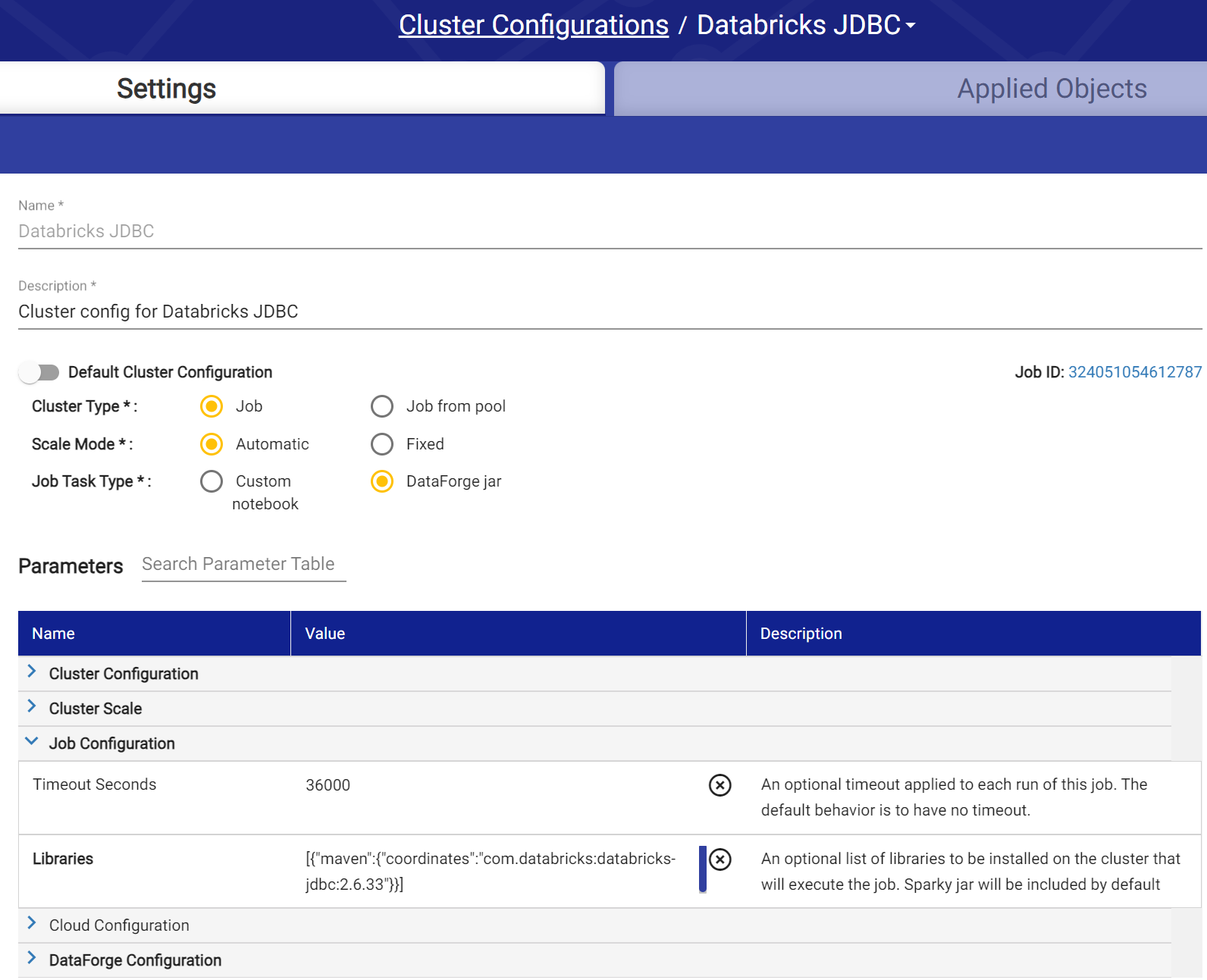
Task: Select Automatic scale mode radio button
Action: click(212, 444)
